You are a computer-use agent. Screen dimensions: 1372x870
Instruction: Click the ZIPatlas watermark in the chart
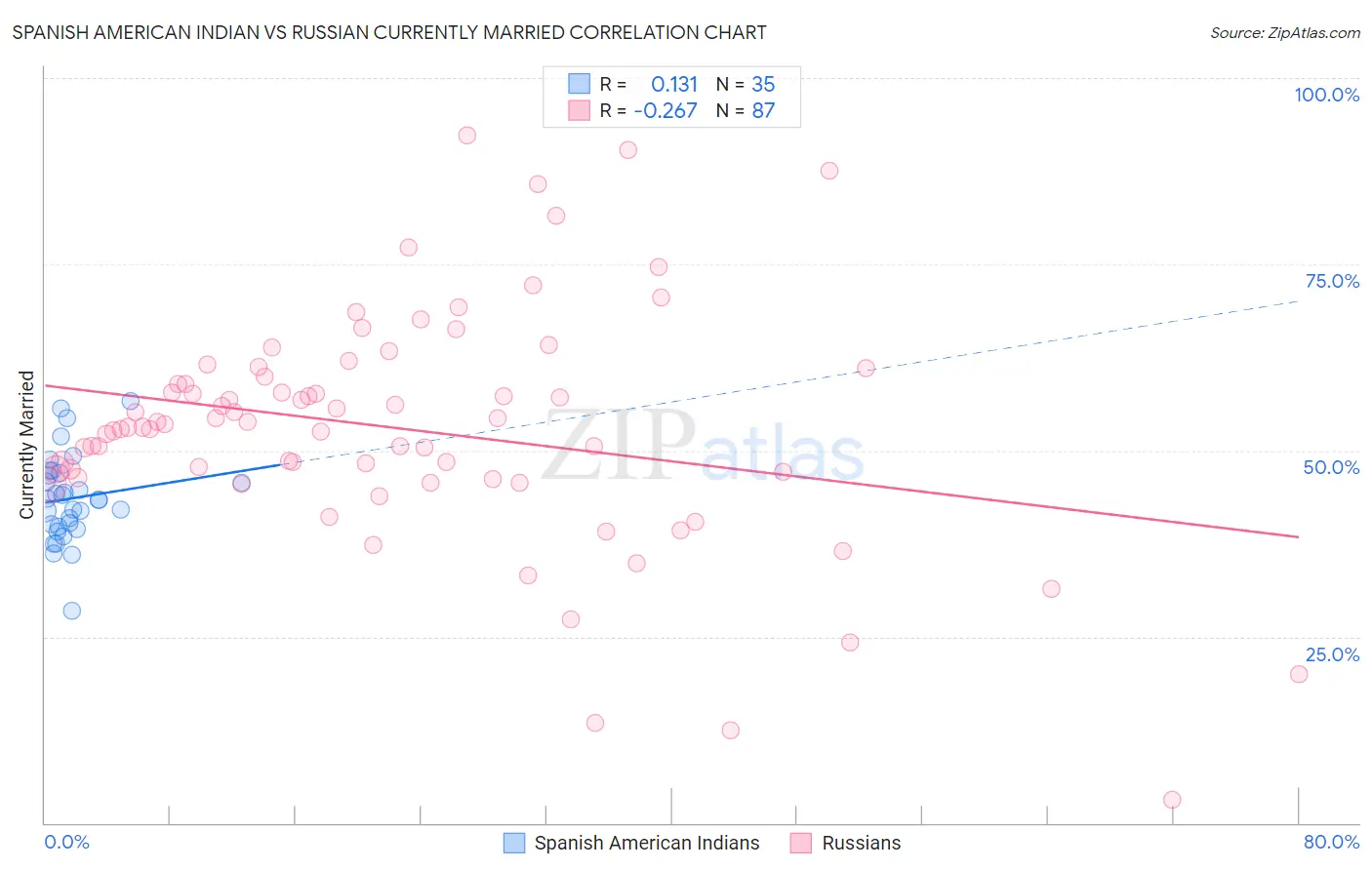pyautogui.click(x=703, y=447)
